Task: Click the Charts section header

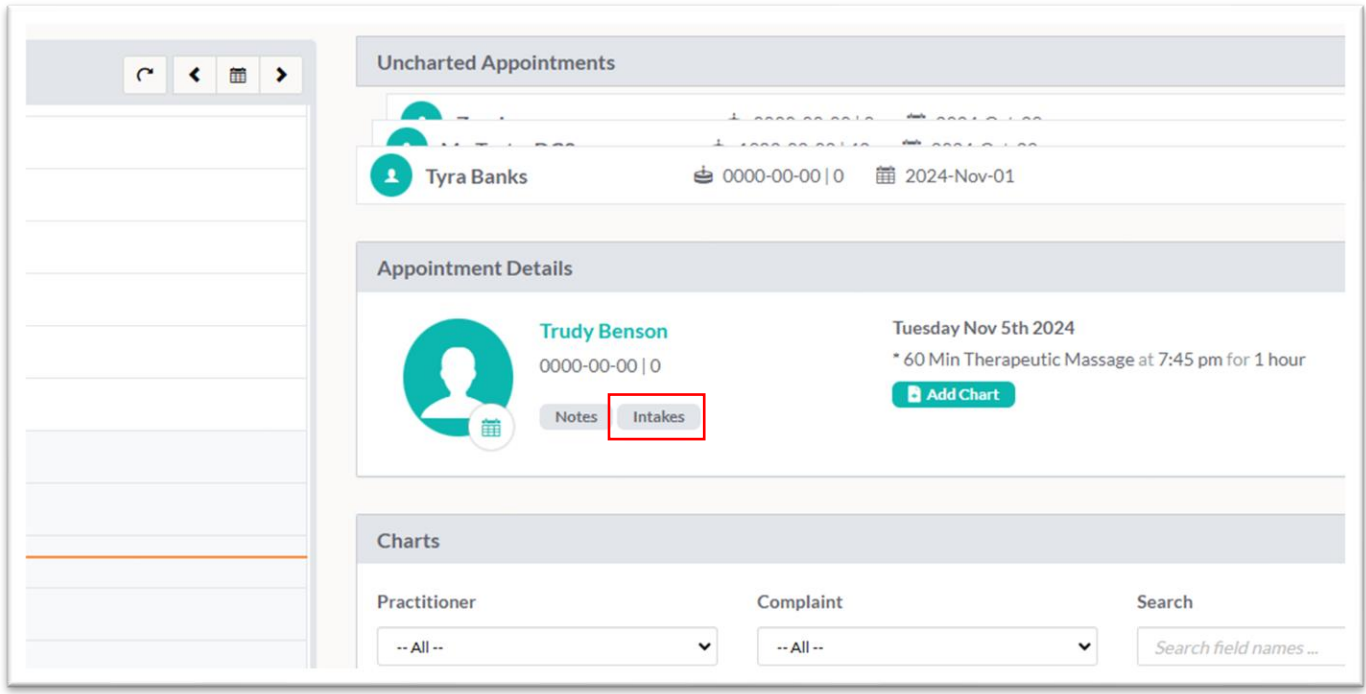Action: pos(408,541)
